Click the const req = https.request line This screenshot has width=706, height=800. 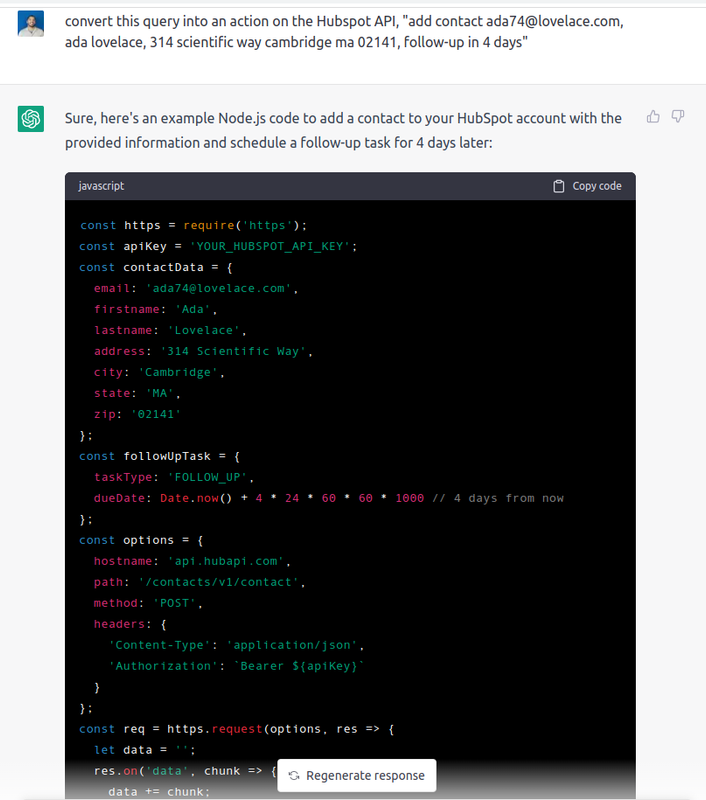237,729
